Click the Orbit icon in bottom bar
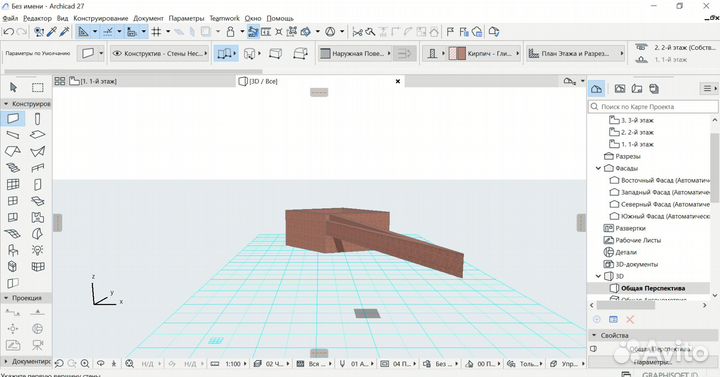 pos(101,364)
